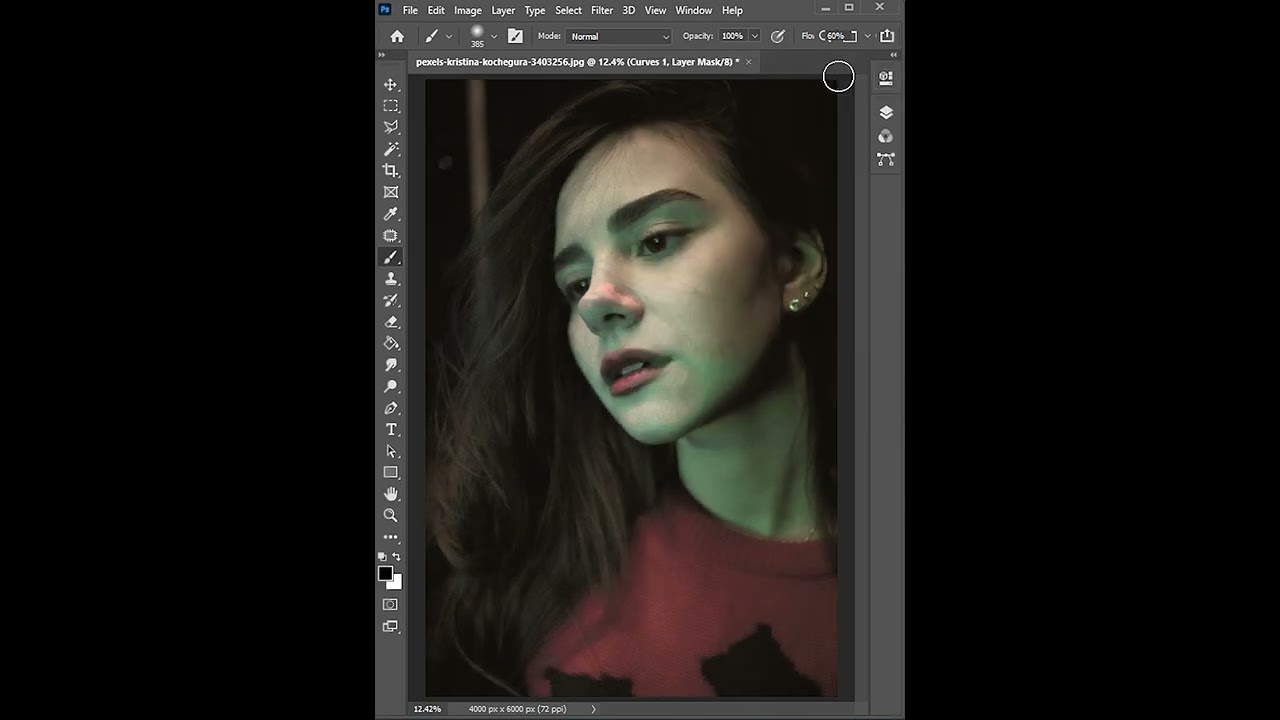1280x720 pixels.
Task: Close the pexels-kristina-kochegura document tab
Action: (749, 62)
